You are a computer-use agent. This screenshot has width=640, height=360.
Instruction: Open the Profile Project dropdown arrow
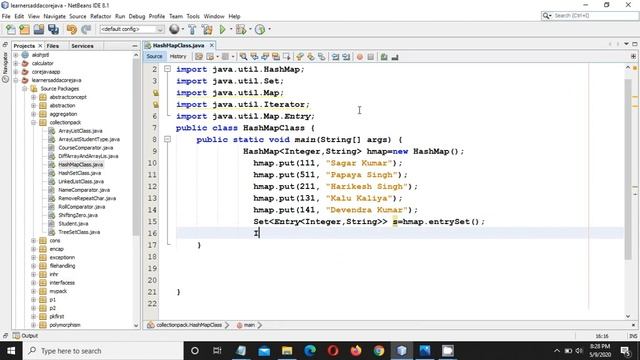point(269,29)
